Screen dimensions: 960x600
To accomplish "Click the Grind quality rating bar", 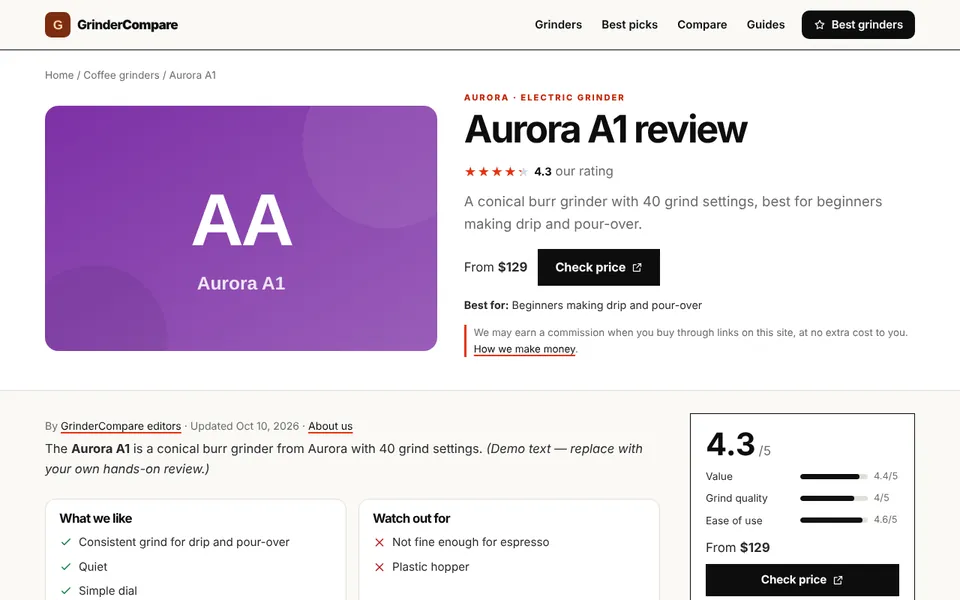I will [833, 498].
